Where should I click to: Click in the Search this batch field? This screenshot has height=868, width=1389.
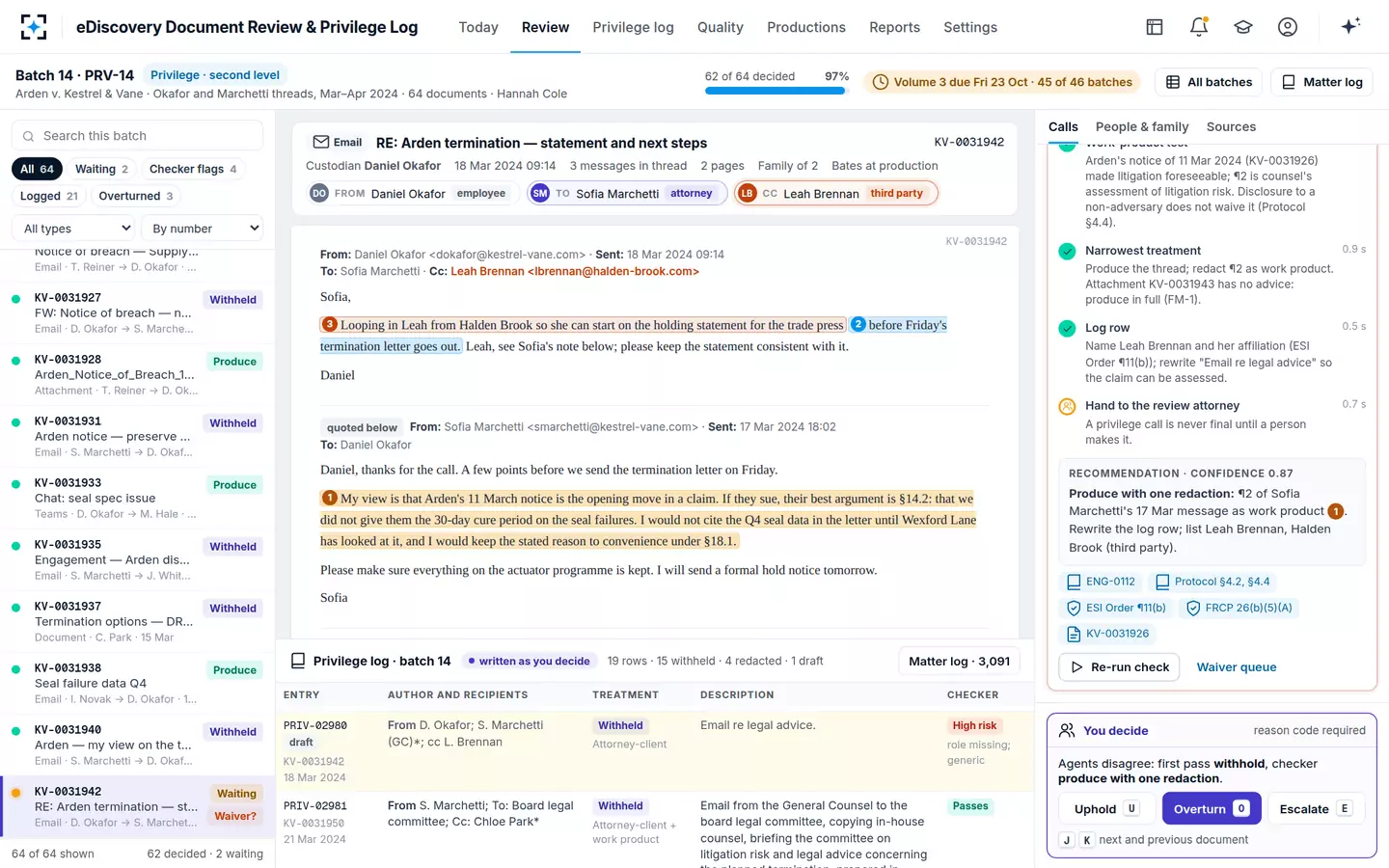[x=137, y=136]
